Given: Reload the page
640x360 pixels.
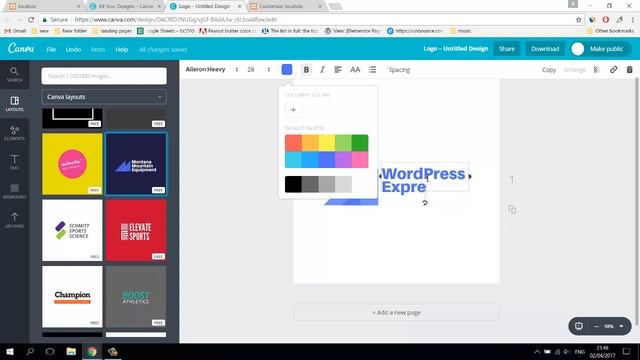Looking at the screenshot, I should 31,19.
